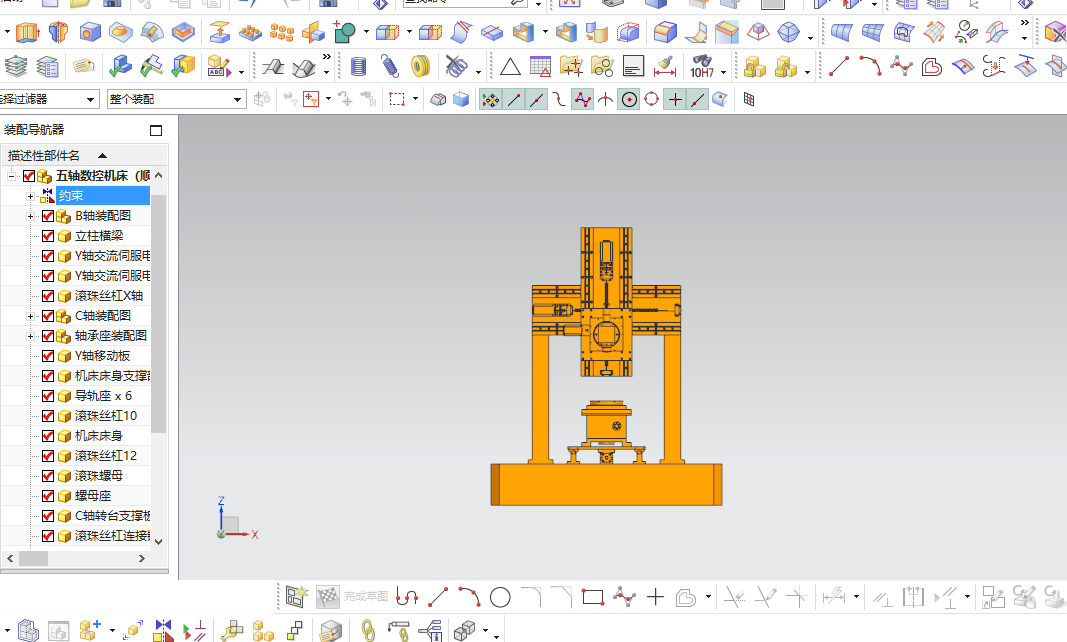Expand the B轴装配图 subassembly
Viewport: 1067px width, 642px height.
tap(30, 216)
